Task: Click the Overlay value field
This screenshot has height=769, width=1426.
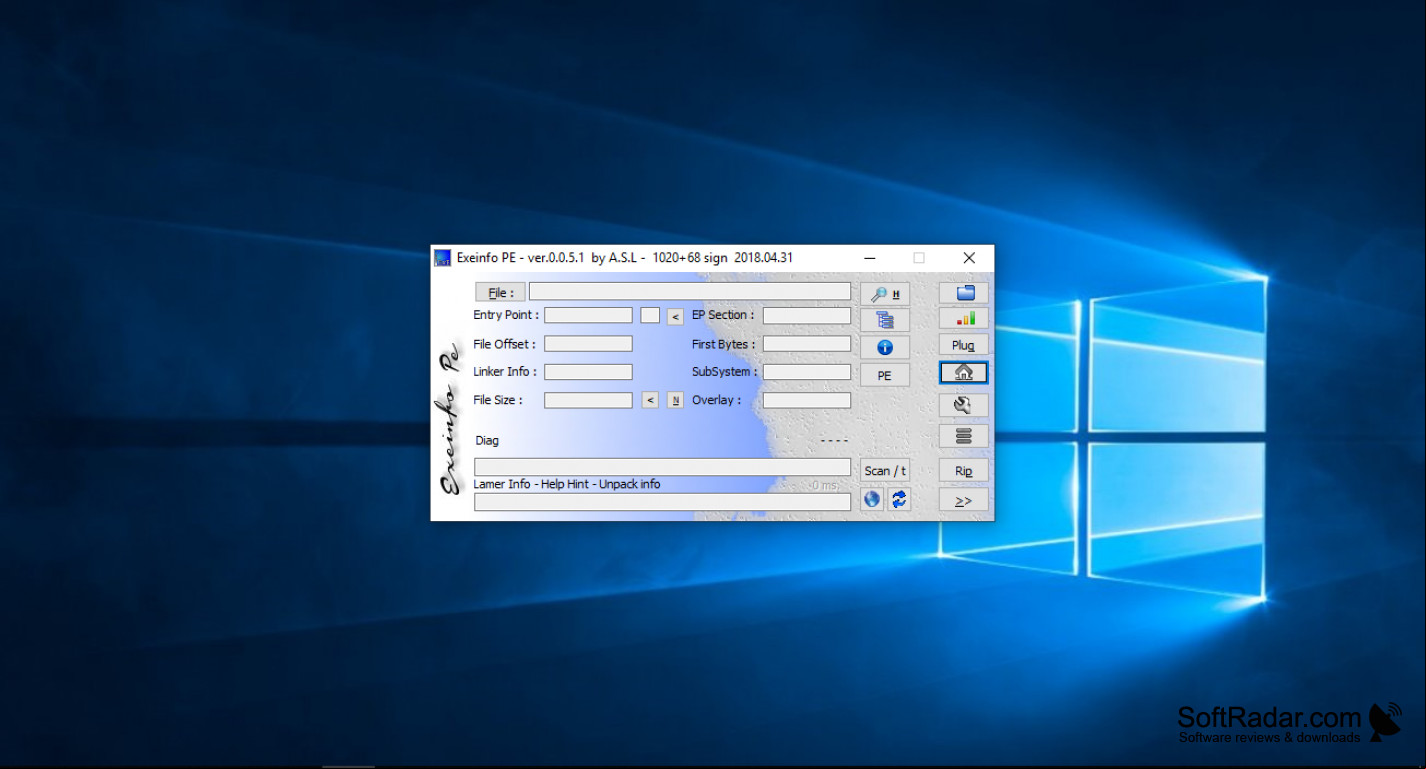Action: click(x=807, y=400)
